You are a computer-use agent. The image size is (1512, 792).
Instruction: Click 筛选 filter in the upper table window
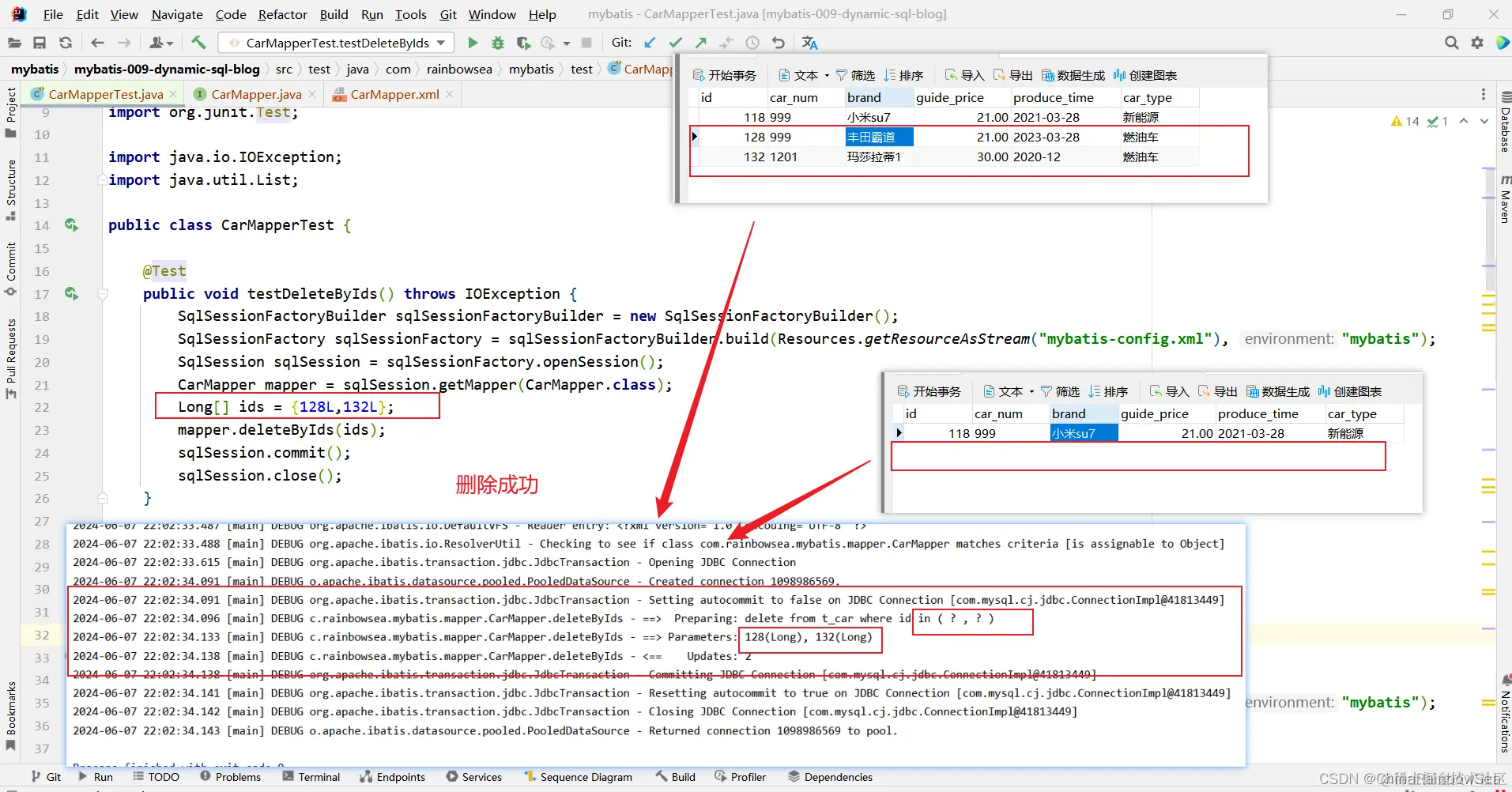tap(855, 75)
